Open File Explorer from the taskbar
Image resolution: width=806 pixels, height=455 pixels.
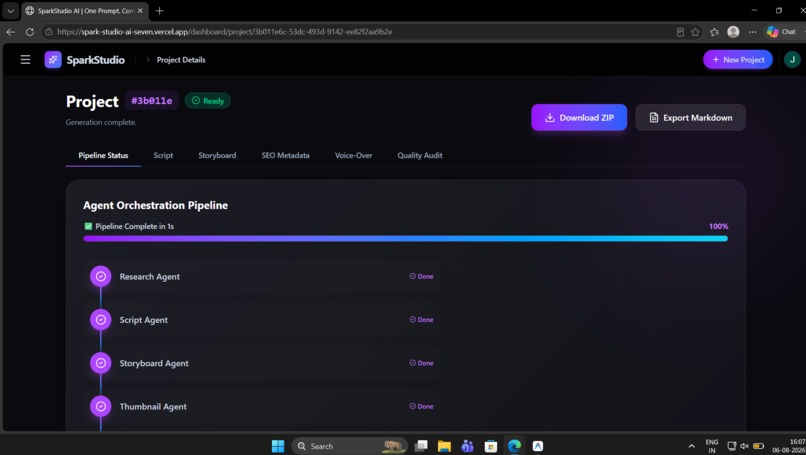pyautogui.click(x=444, y=446)
